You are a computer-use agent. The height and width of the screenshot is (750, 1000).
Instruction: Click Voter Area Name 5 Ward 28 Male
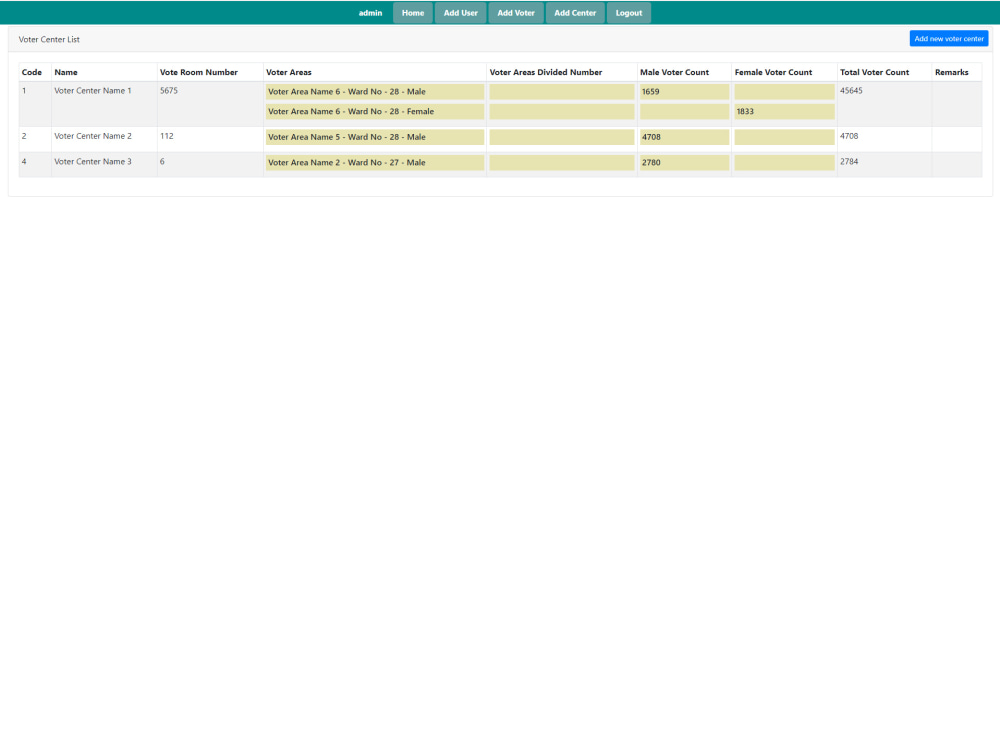[x=375, y=137]
